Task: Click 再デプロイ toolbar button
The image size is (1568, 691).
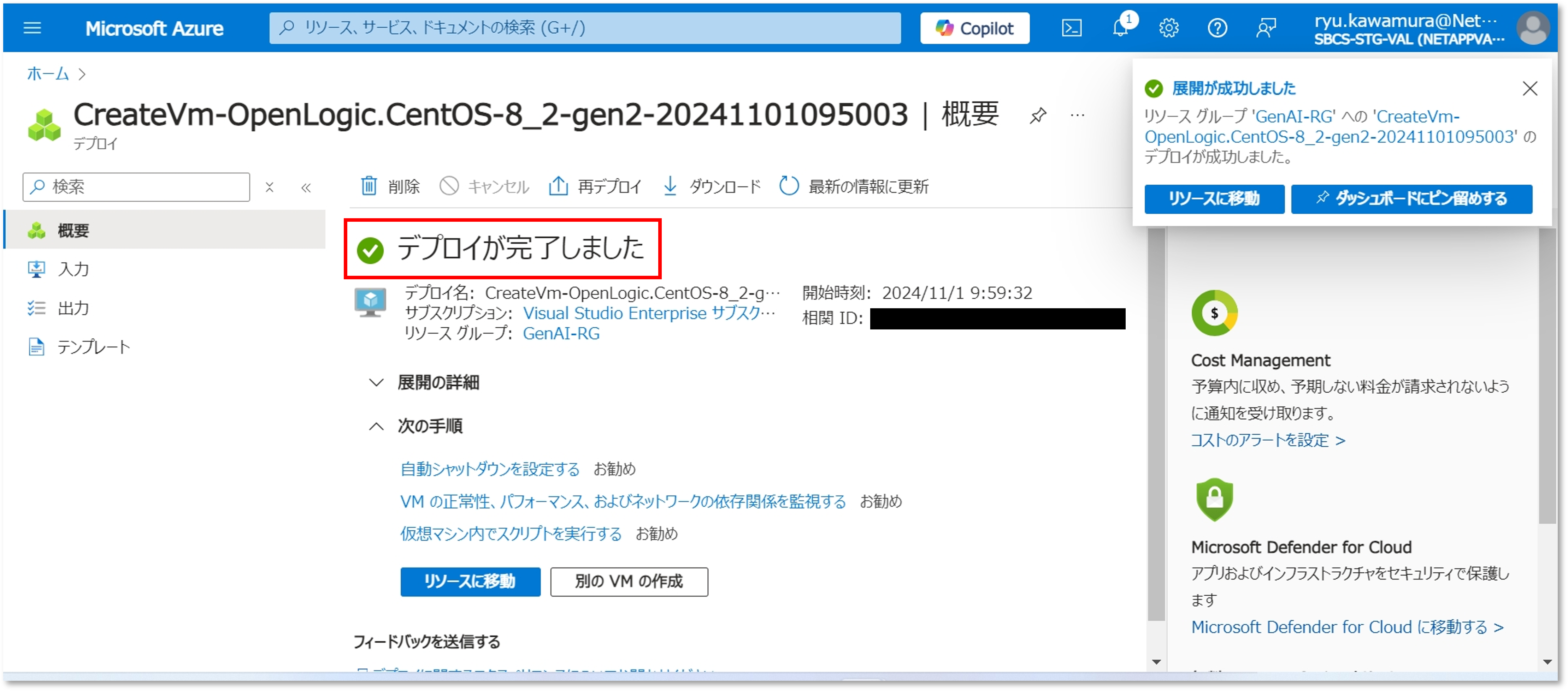Action: point(595,186)
